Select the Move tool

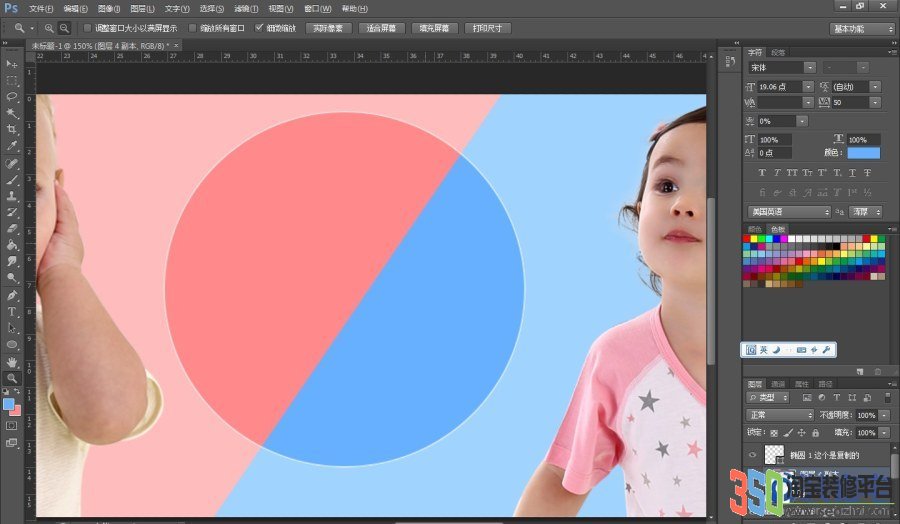pyautogui.click(x=11, y=64)
